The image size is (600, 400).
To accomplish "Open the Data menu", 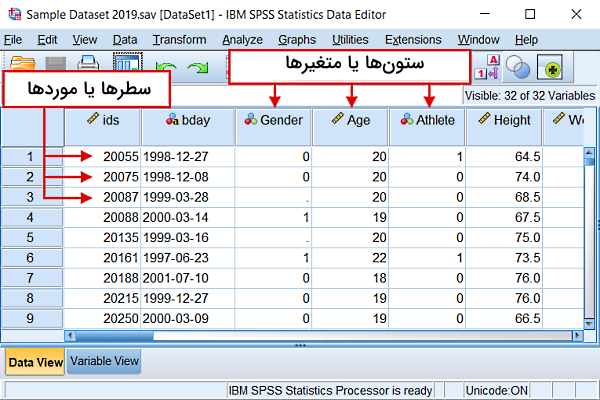I will 125,40.
